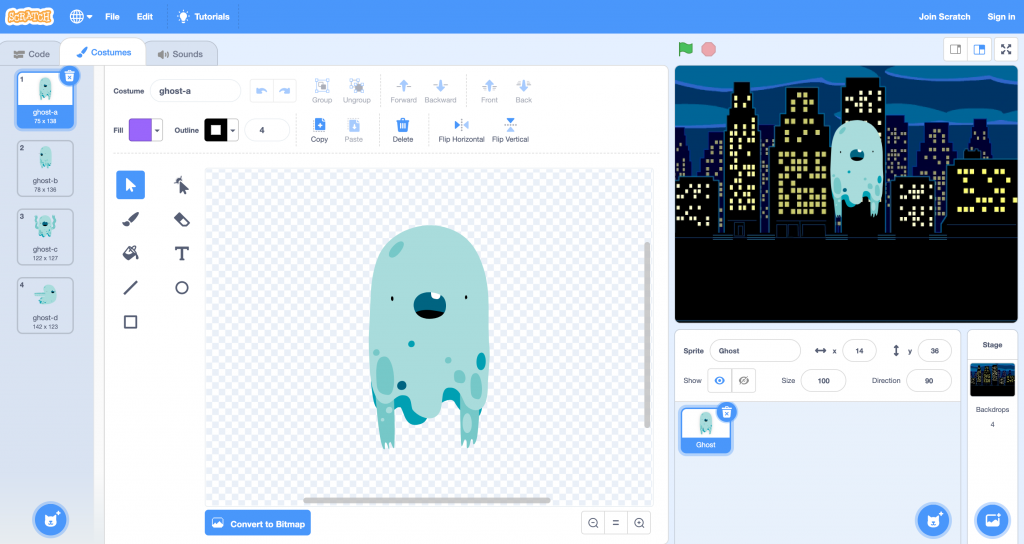This screenshot has width=1024, height=544.
Task: Show the sprite with eye icon
Action: point(720,380)
